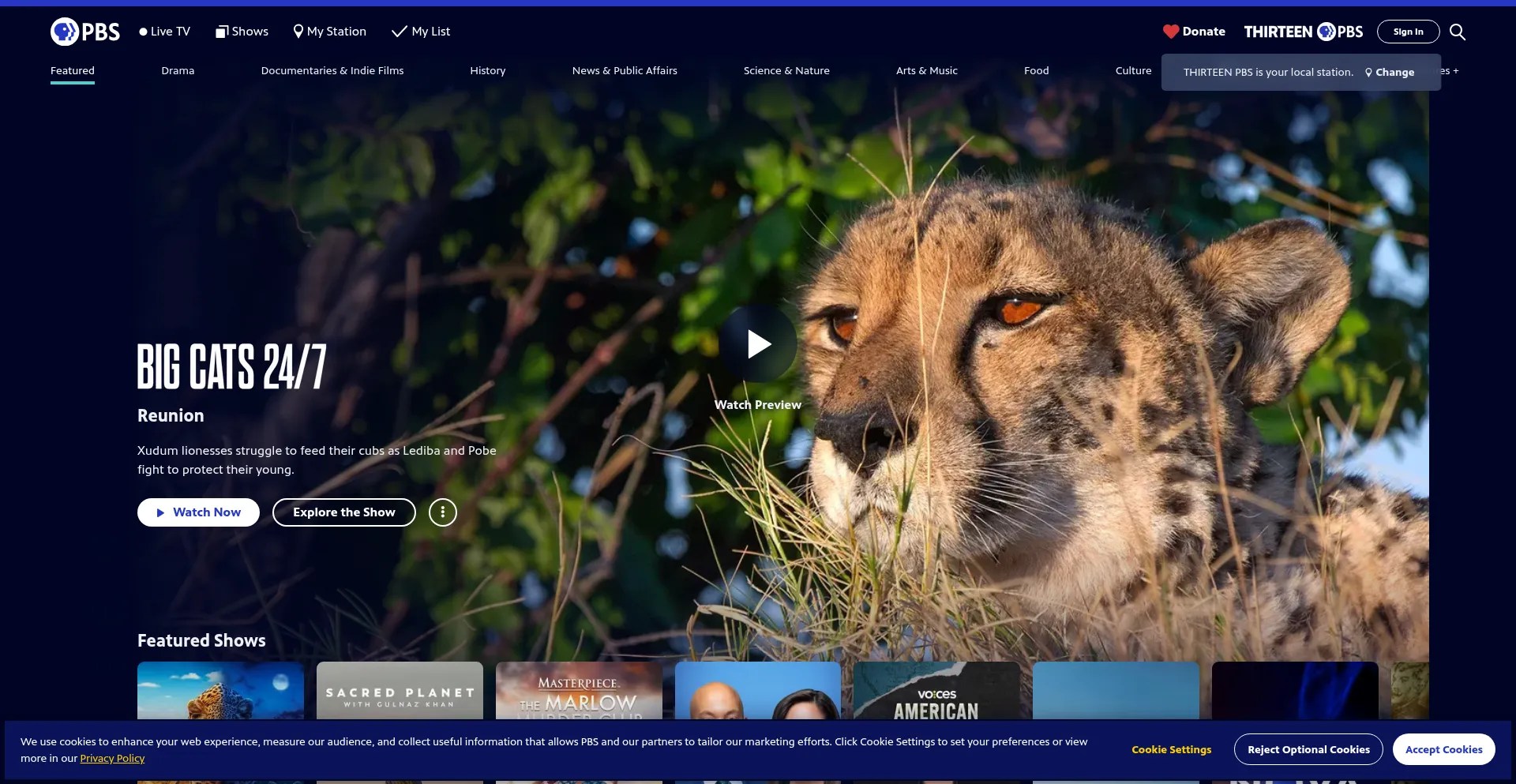The image size is (1516, 784).
Task: Open the Arts & Music tab
Action: (x=927, y=71)
